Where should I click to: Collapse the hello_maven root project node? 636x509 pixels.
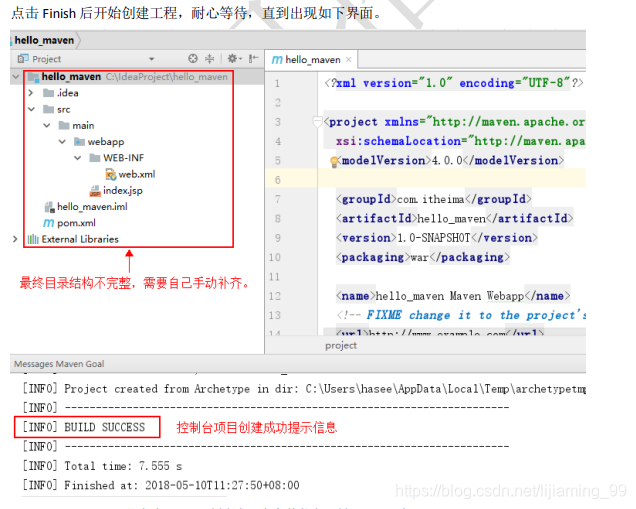pos(16,77)
